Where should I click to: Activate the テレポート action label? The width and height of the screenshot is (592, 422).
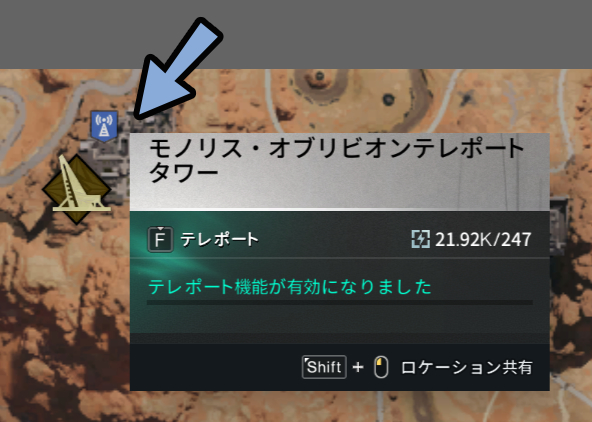point(219,239)
